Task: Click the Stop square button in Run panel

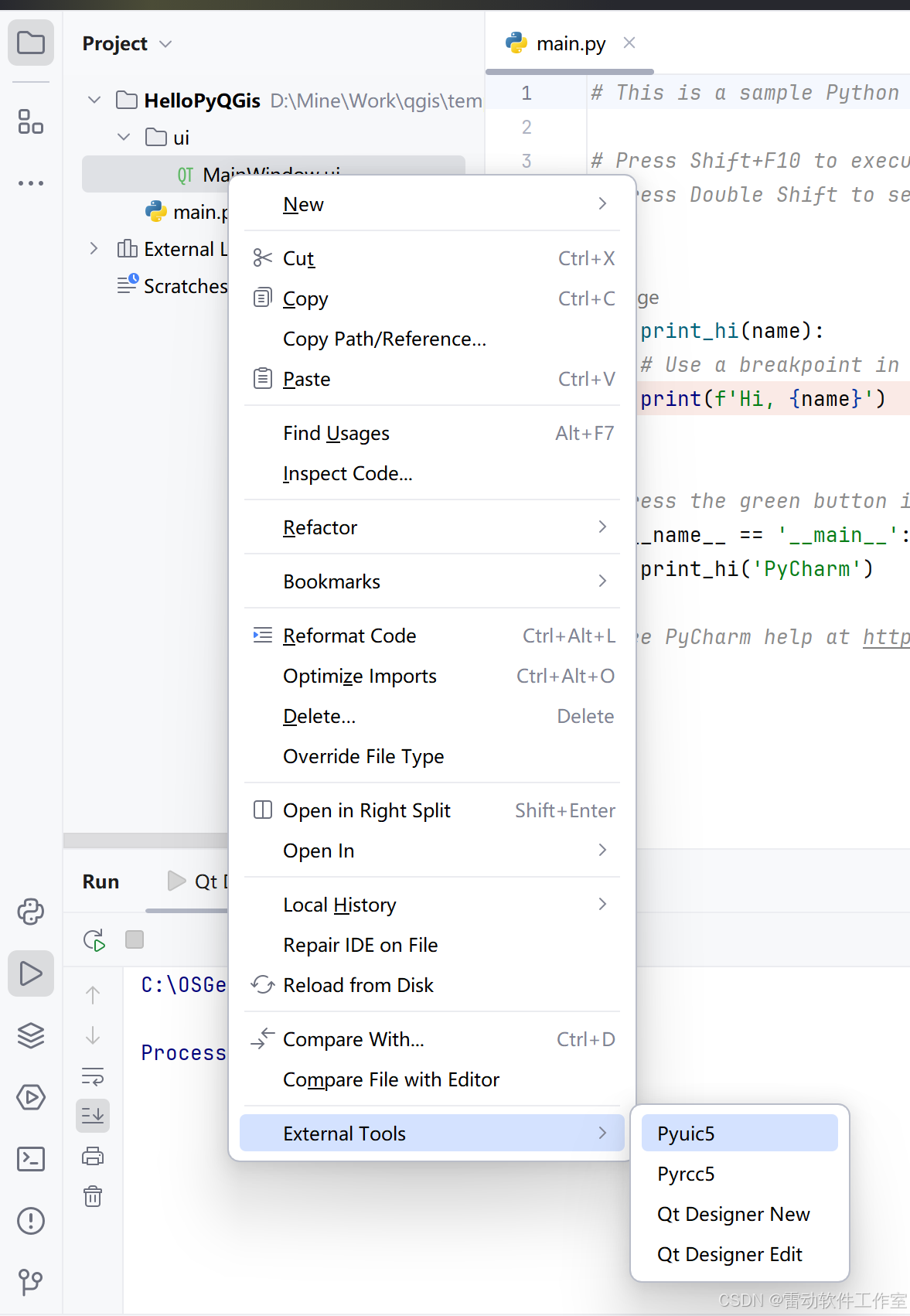Action: [x=135, y=939]
